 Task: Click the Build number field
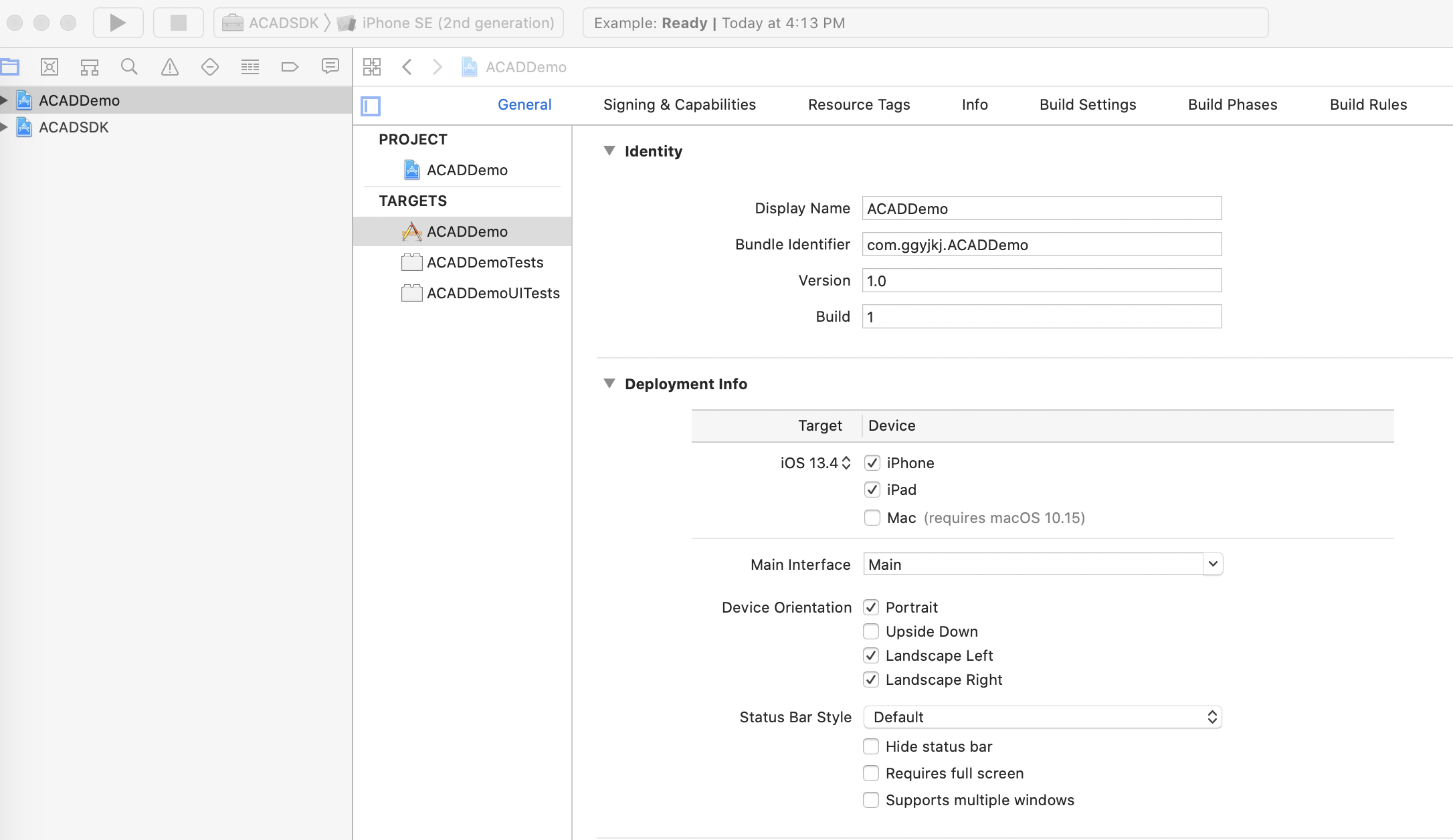click(1042, 316)
